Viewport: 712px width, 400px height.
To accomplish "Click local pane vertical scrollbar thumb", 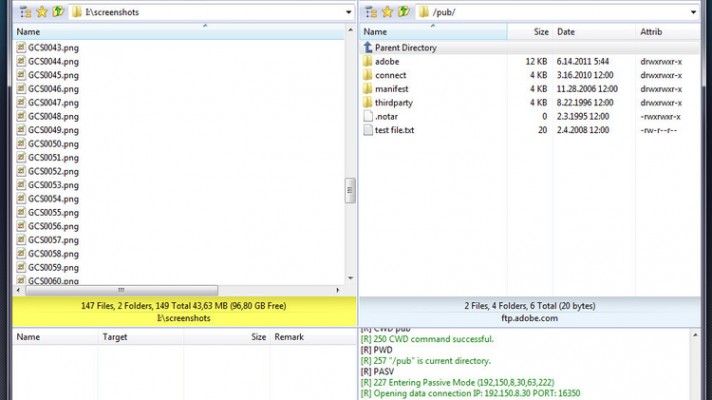I will click(x=350, y=190).
